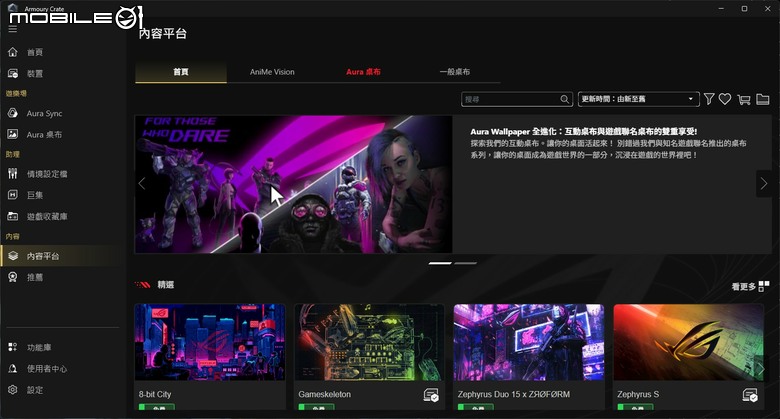
Task: Click the 看更多 grid icon
Action: pos(764,286)
